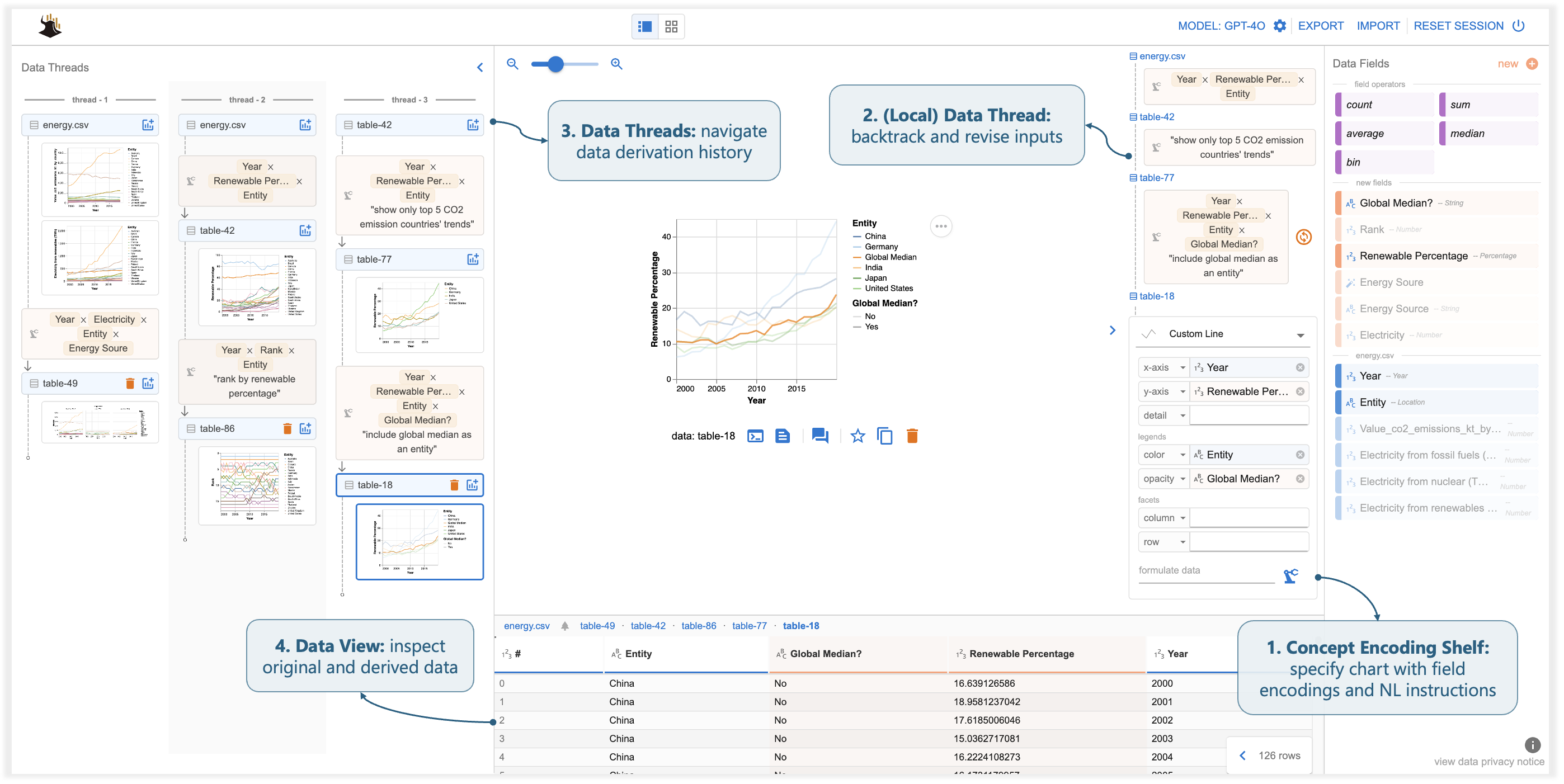Zoom in with the magnifier icon
The height and width of the screenshot is (784, 1564).
coord(616,64)
